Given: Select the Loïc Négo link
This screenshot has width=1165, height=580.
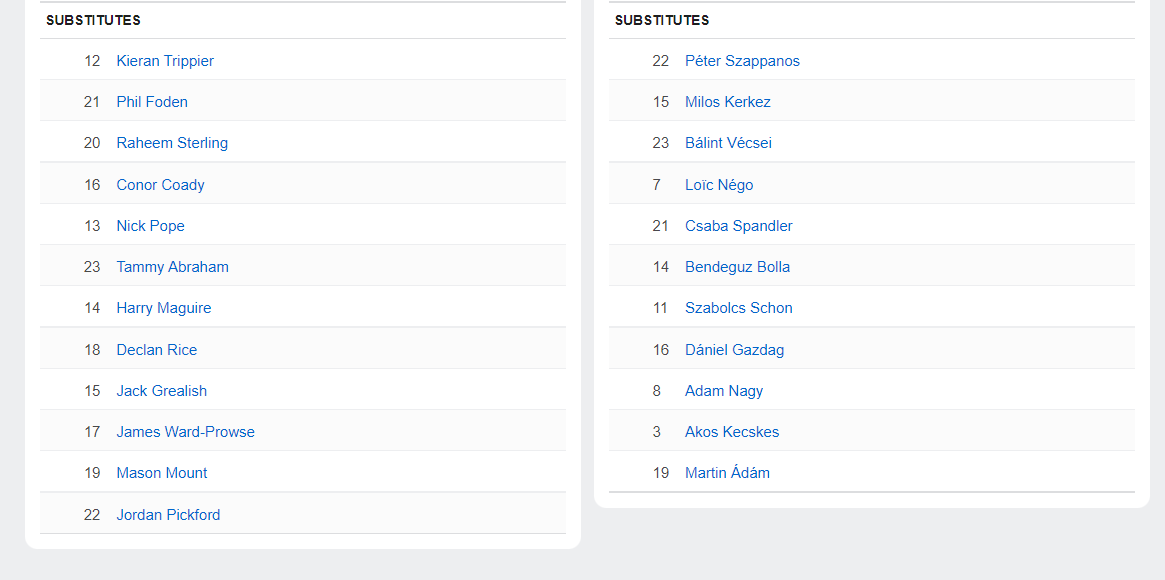Looking at the screenshot, I should pyautogui.click(x=719, y=185).
